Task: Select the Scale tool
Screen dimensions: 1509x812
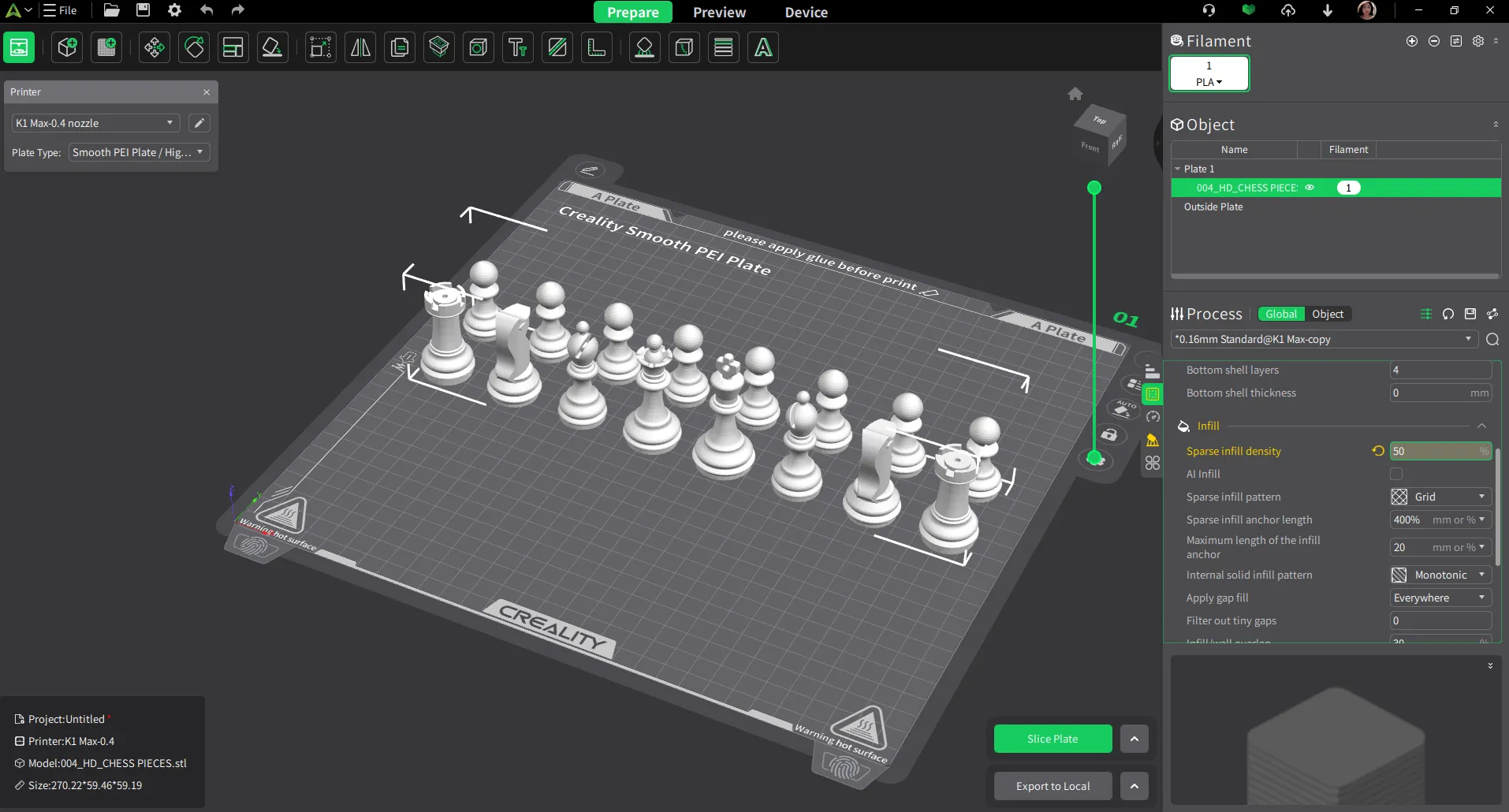Action: pyautogui.click(x=321, y=47)
